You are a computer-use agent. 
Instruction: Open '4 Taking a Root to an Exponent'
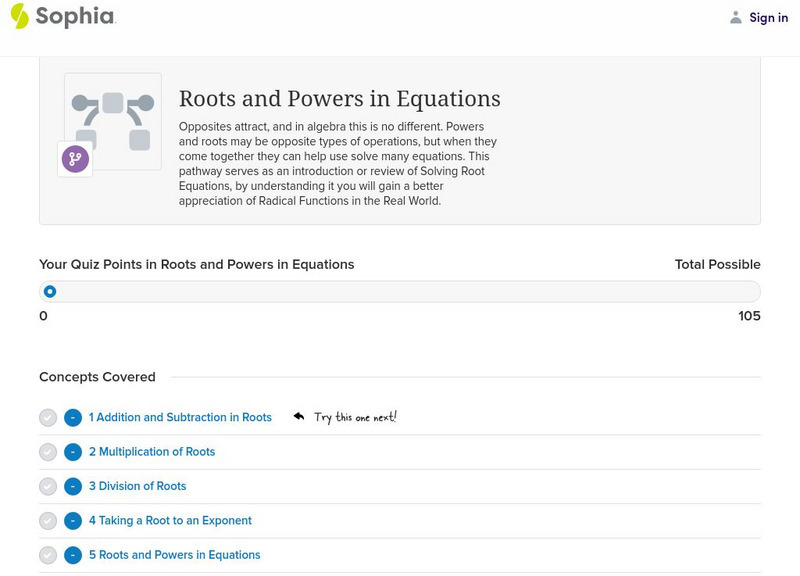point(169,520)
